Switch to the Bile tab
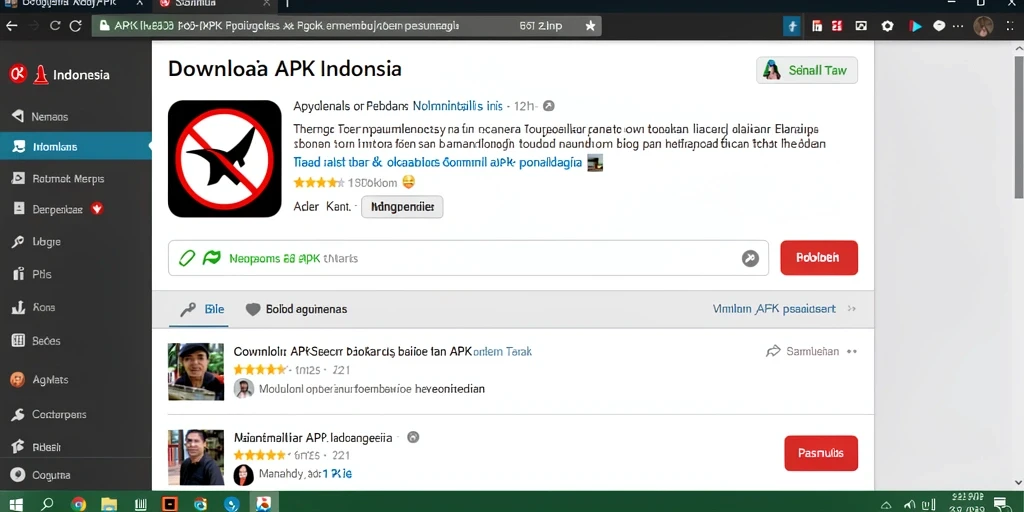Viewport: 1024px width, 512px height. pos(203,309)
